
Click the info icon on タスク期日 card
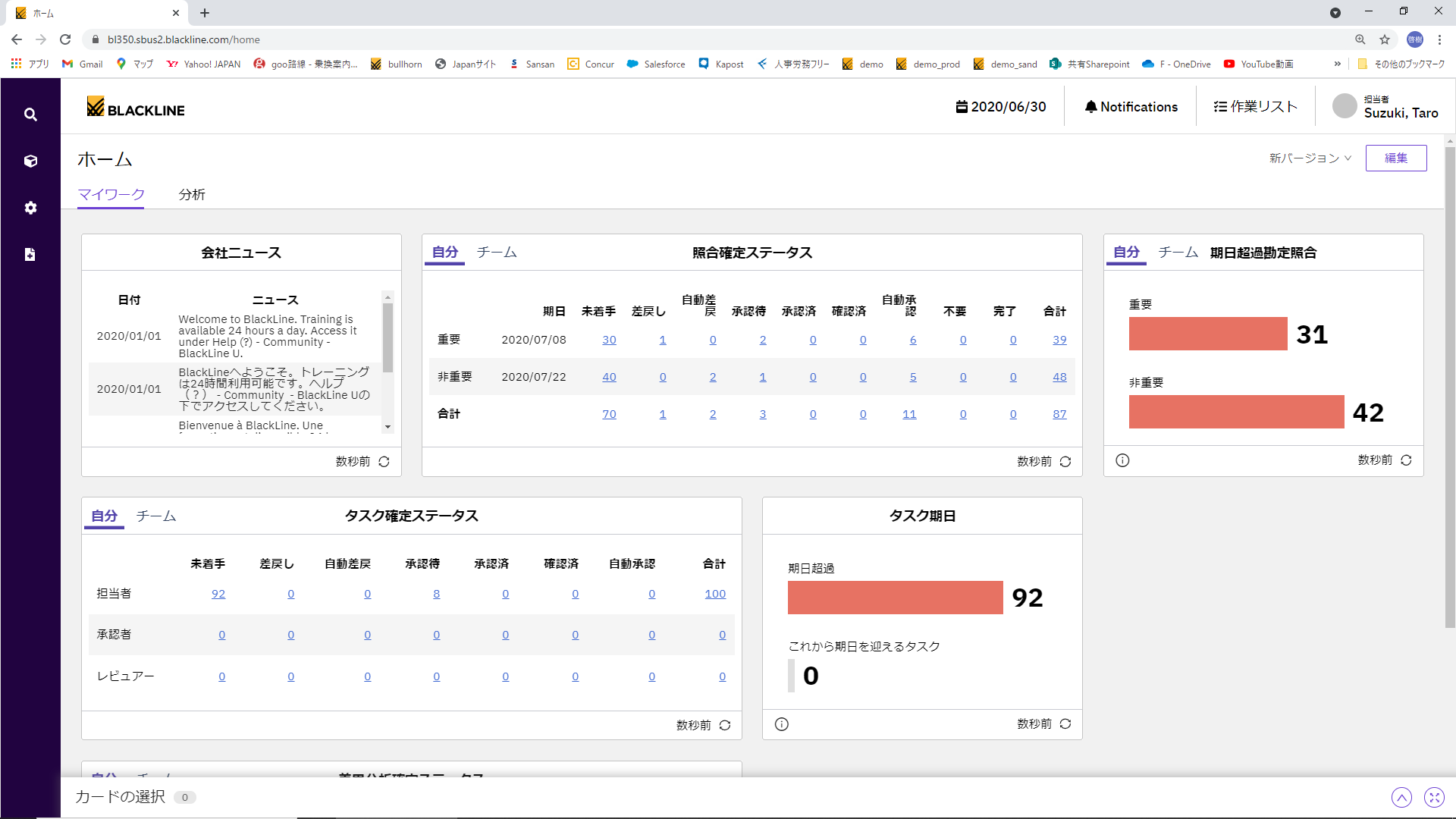781,724
